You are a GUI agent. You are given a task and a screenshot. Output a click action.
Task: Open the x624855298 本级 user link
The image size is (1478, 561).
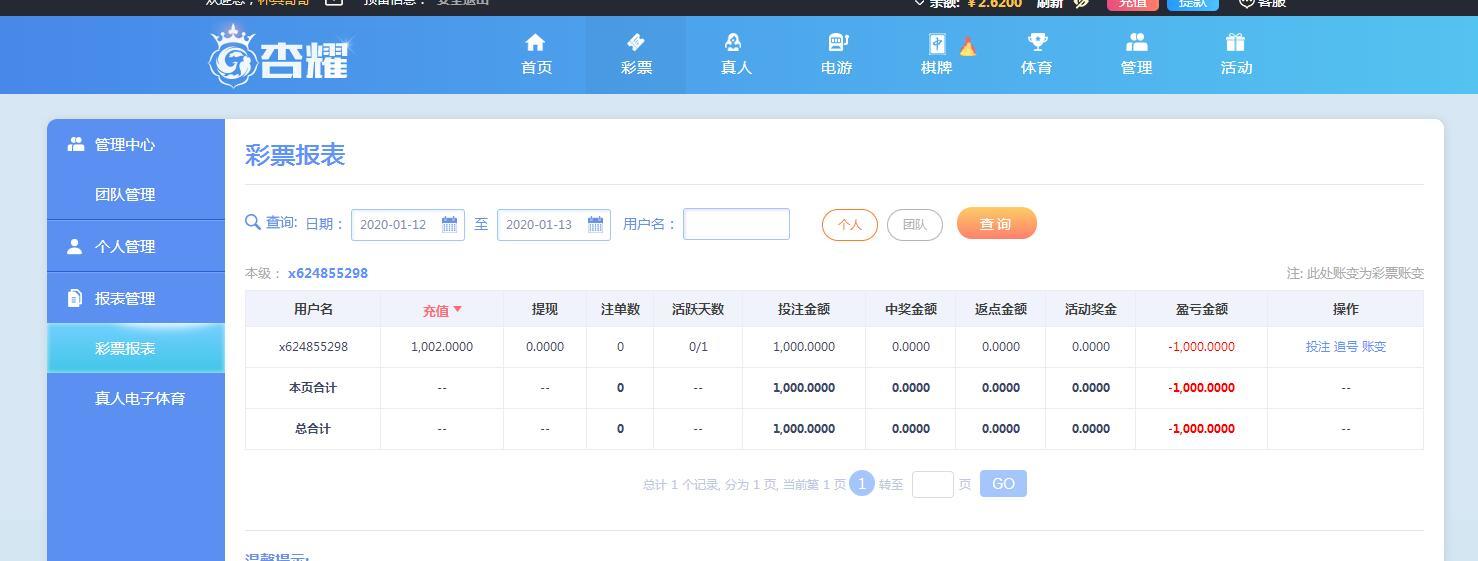[x=328, y=273]
